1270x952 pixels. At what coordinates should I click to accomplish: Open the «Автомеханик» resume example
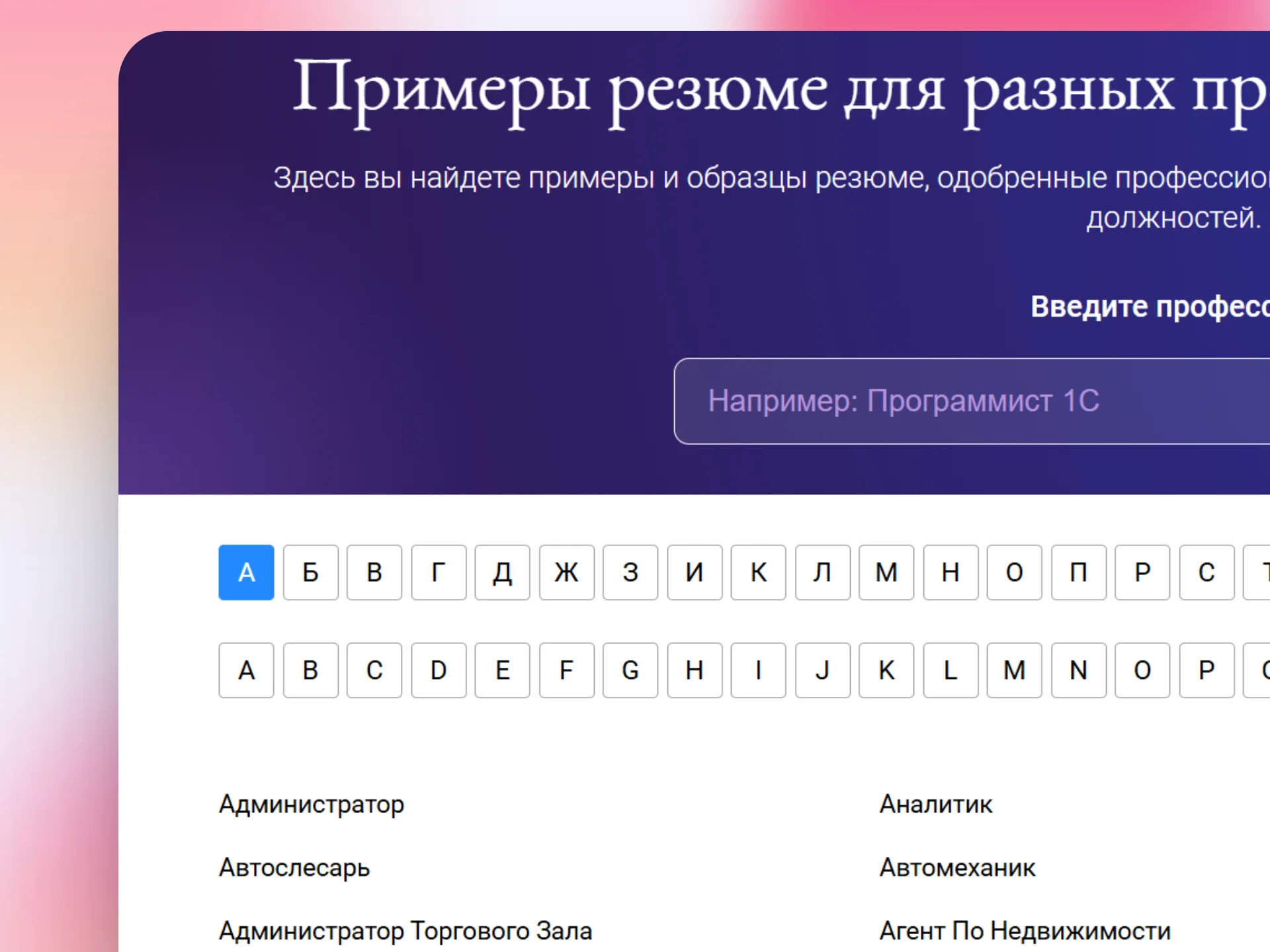point(956,868)
